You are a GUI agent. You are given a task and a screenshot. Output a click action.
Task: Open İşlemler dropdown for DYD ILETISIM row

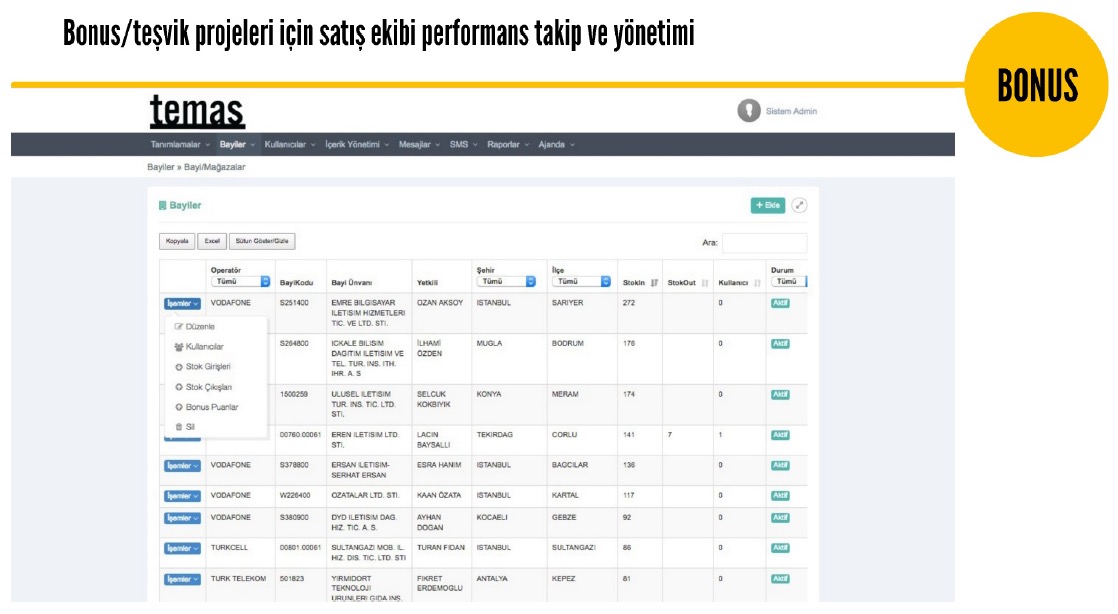coord(182,518)
